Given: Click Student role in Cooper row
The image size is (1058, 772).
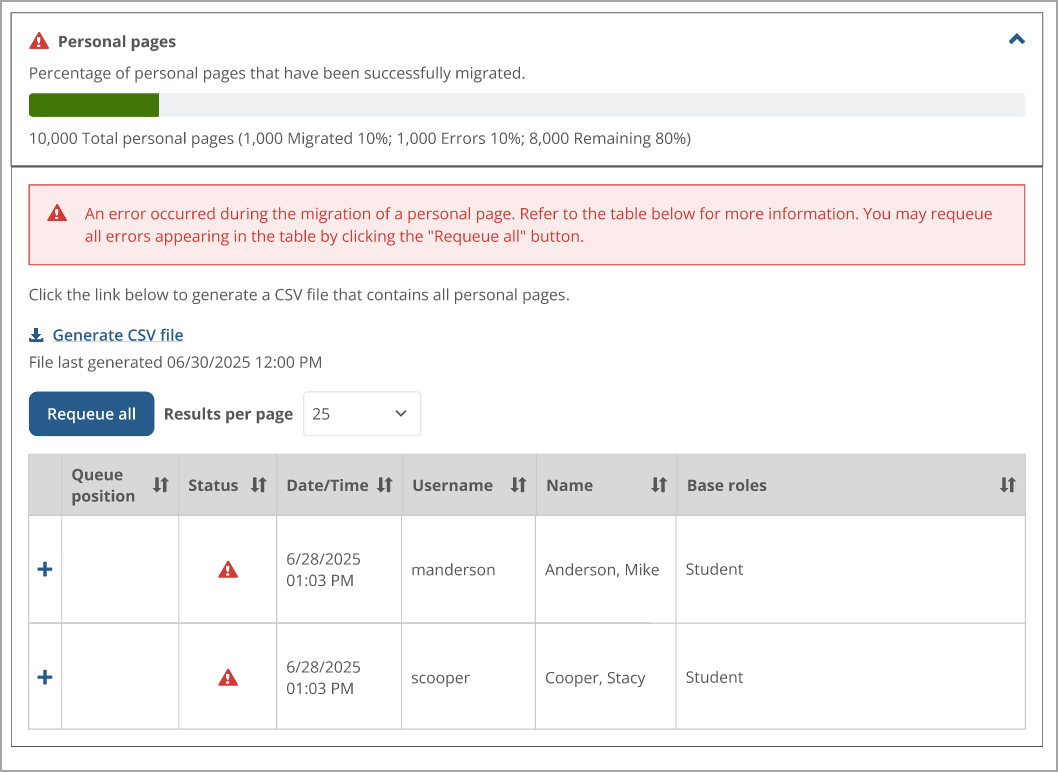Looking at the screenshot, I should pyautogui.click(x=714, y=677).
